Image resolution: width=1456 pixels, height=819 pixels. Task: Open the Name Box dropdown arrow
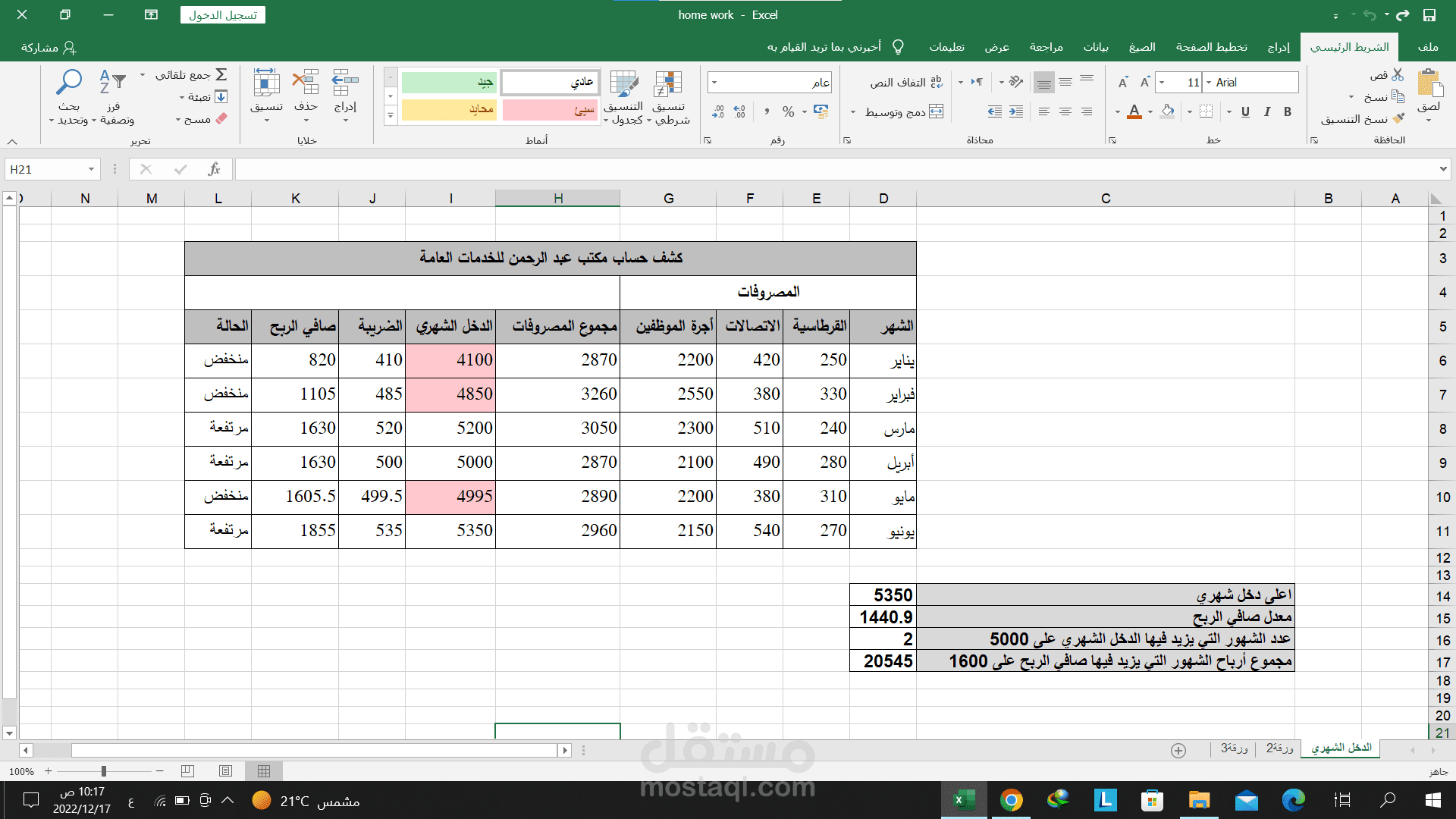tap(91, 169)
